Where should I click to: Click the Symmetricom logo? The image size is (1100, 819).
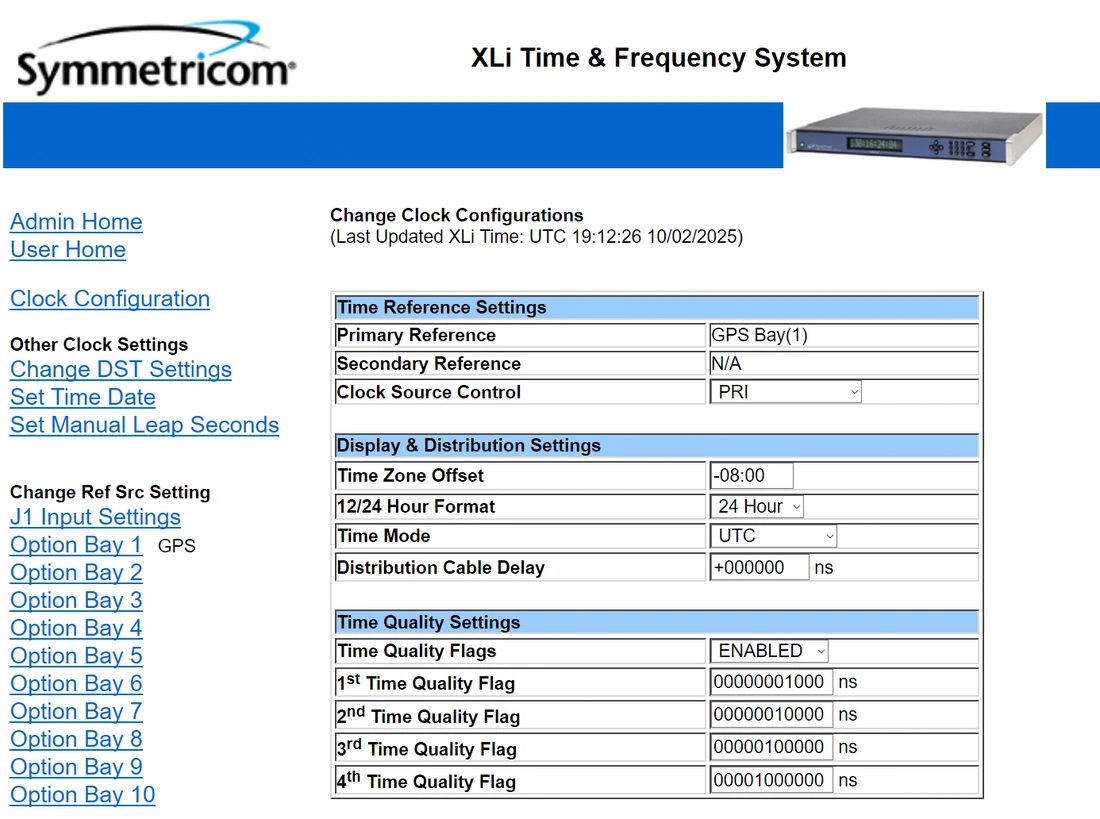click(x=155, y=62)
